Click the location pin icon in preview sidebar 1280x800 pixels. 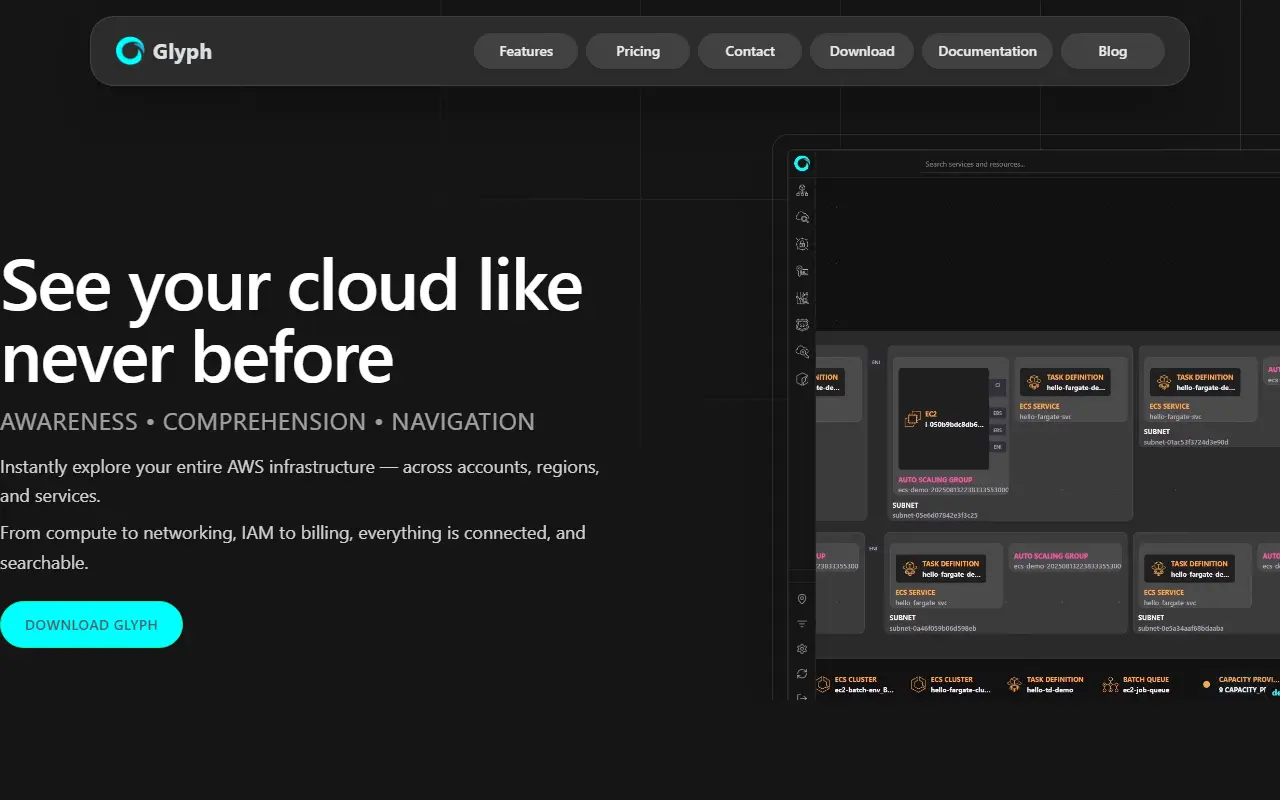point(802,599)
